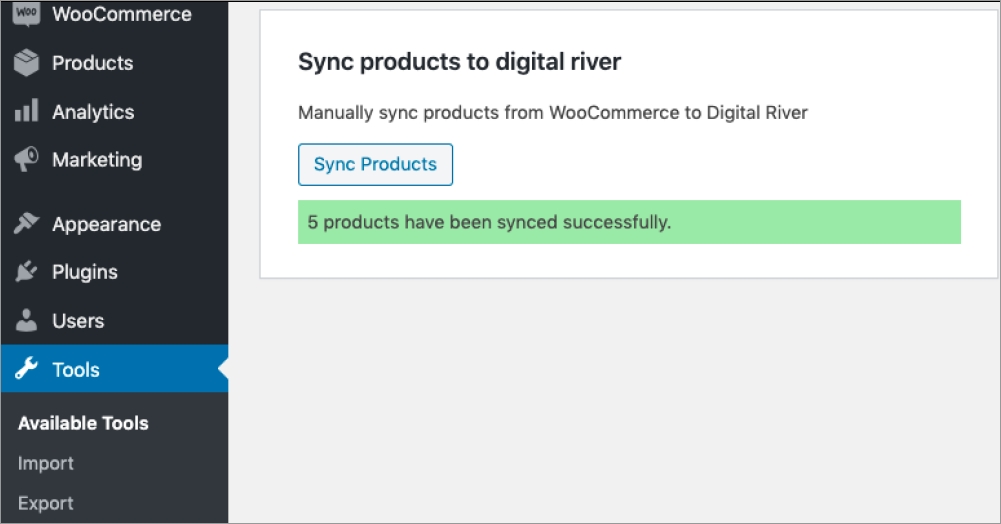This screenshot has height=524, width=1001.
Task: Click the WooCommerce logo icon
Action: tap(26, 15)
